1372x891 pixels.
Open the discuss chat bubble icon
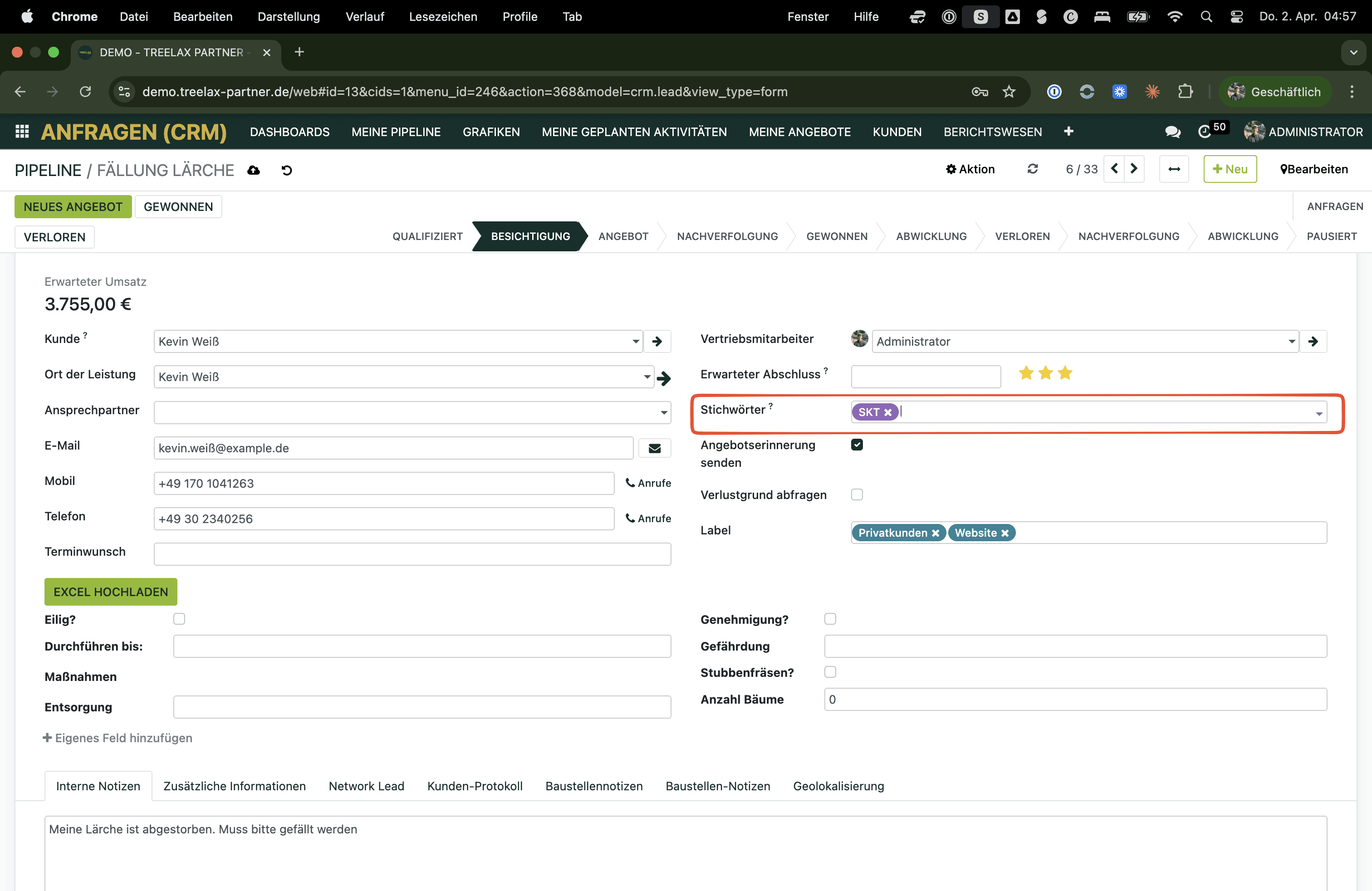click(1172, 132)
